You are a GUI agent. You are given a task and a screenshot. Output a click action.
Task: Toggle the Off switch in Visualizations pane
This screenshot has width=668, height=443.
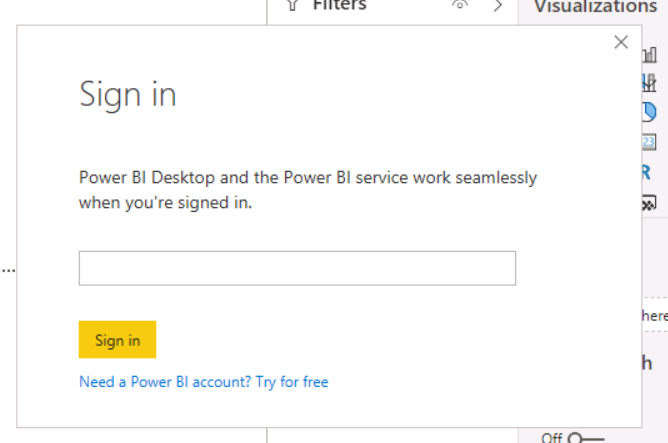click(588, 438)
